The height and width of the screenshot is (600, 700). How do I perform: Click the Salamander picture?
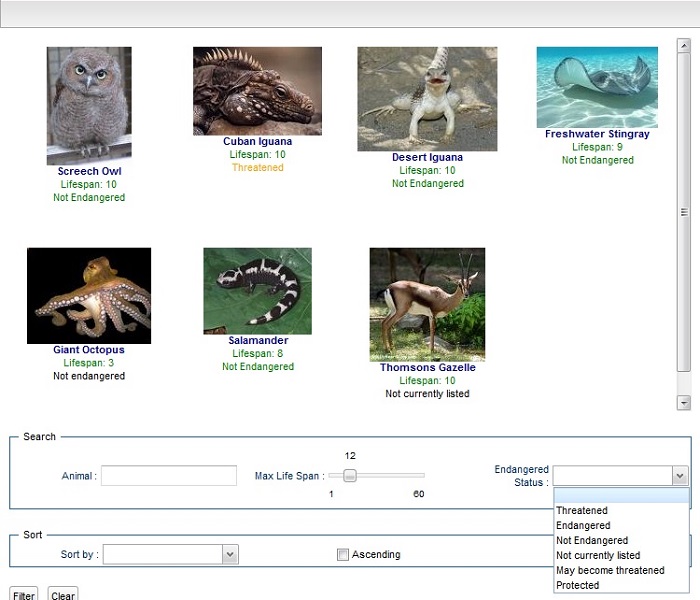(x=257, y=291)
